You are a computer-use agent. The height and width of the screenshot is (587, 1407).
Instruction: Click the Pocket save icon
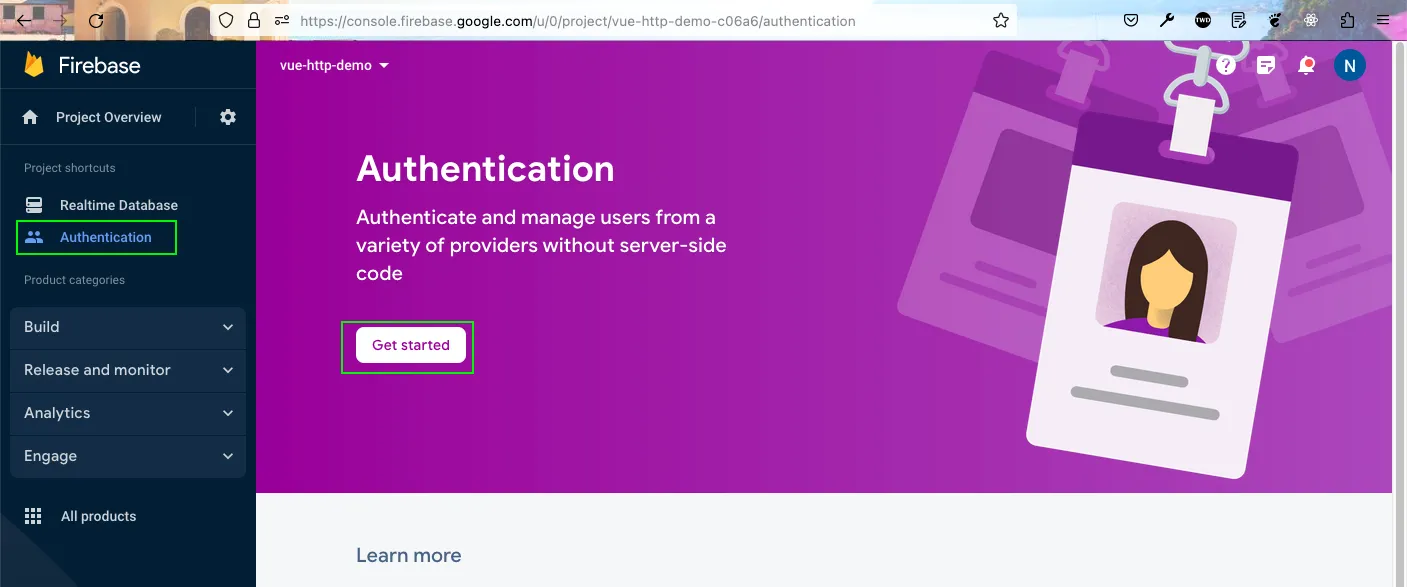1130,20
